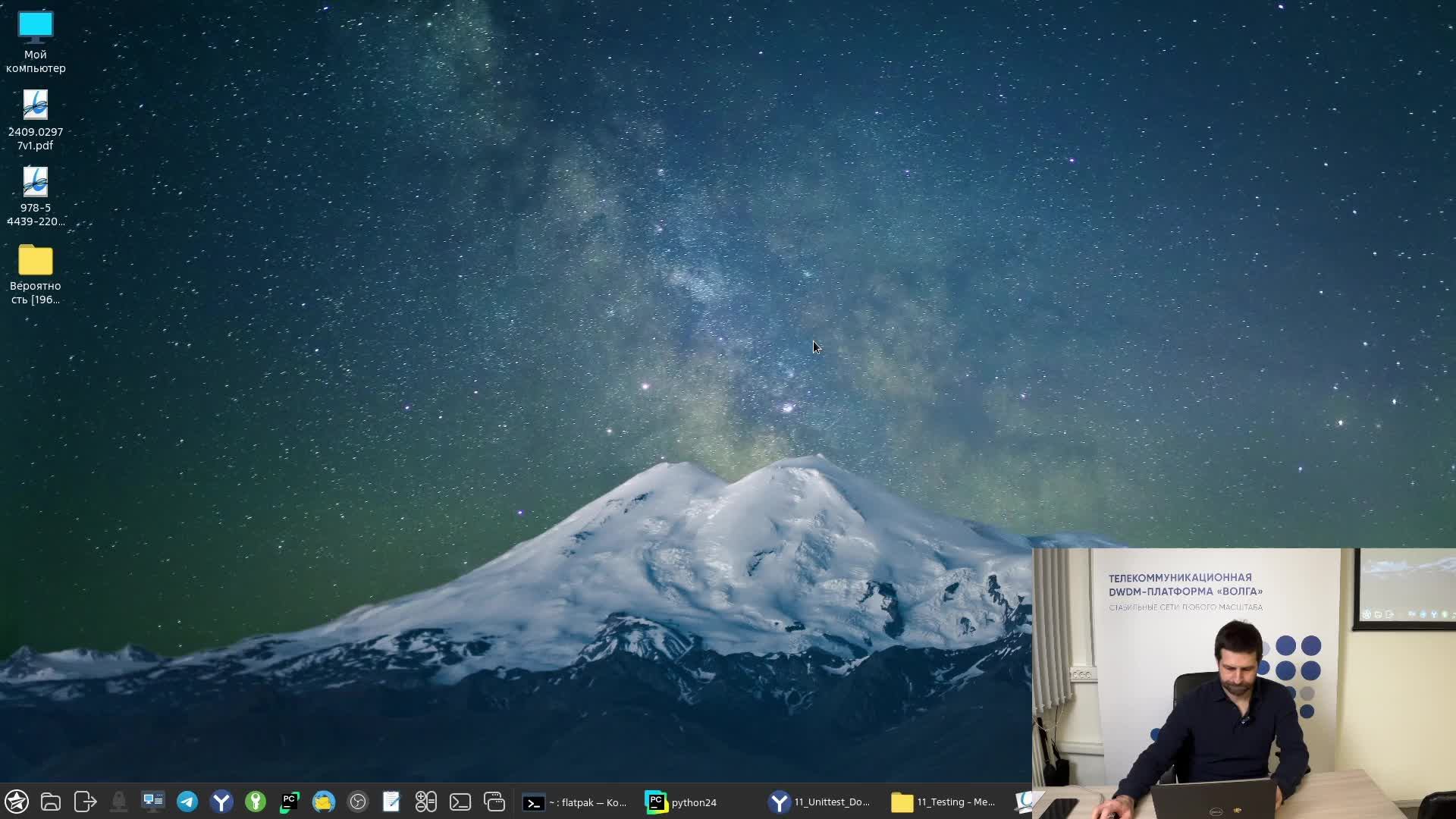Launch terminal from the quick-launch panel

pyautogui.click(x=460, y=802)
